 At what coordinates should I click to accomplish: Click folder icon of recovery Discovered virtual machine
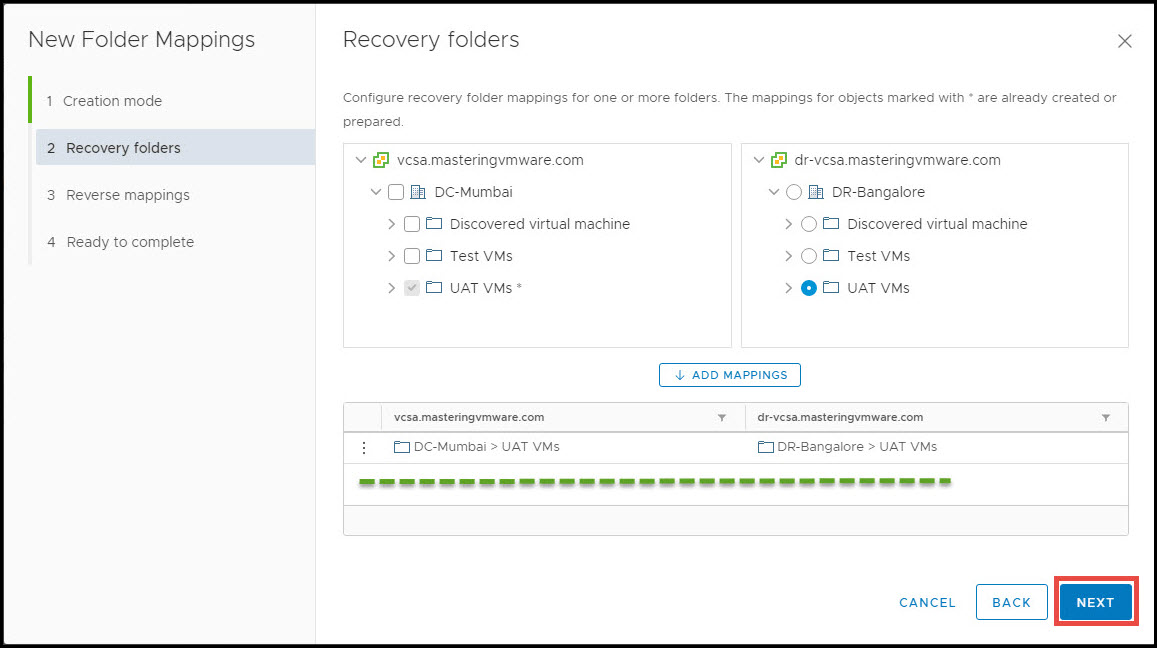click(x=831, y=224)
